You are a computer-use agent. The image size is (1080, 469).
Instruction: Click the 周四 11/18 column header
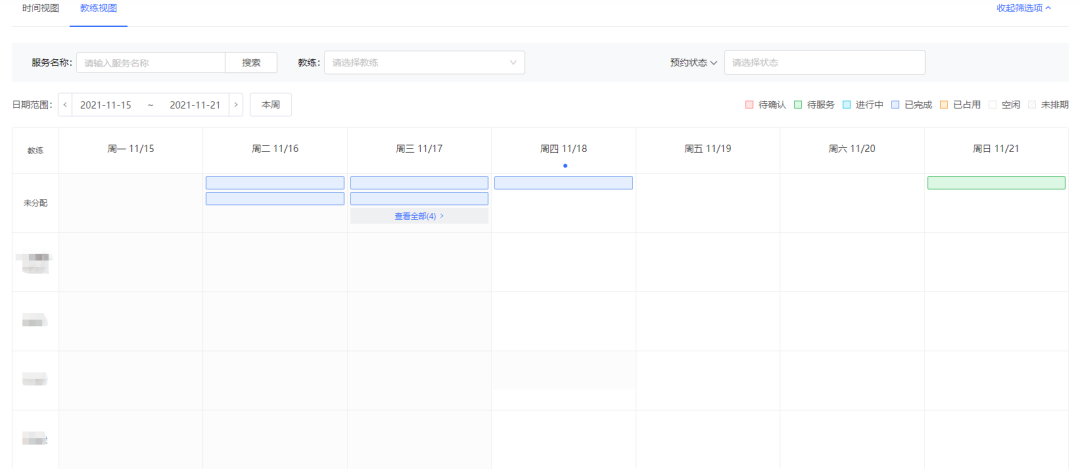pyautogui.click(x=563, y=149)
